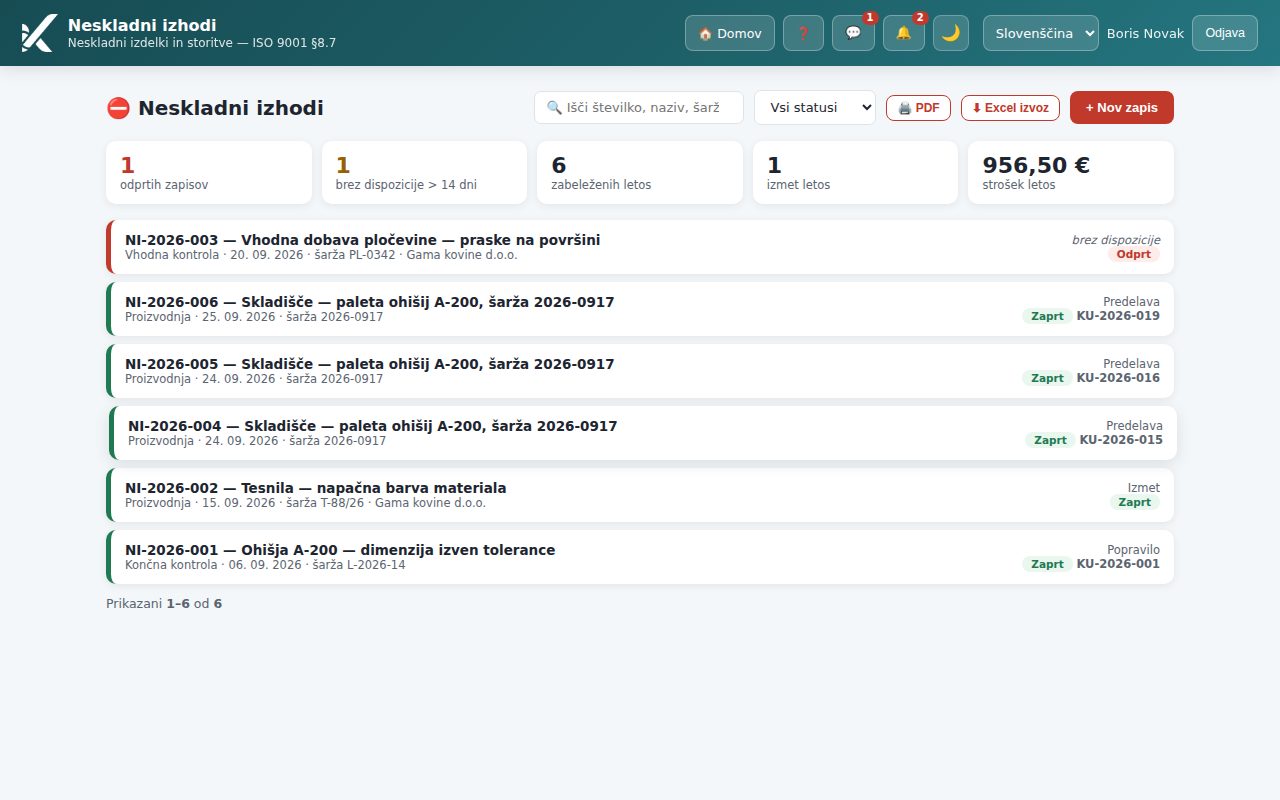Open the chat messages icon
This screenshot has width=1280, height=800.
(x=853, y=33)
